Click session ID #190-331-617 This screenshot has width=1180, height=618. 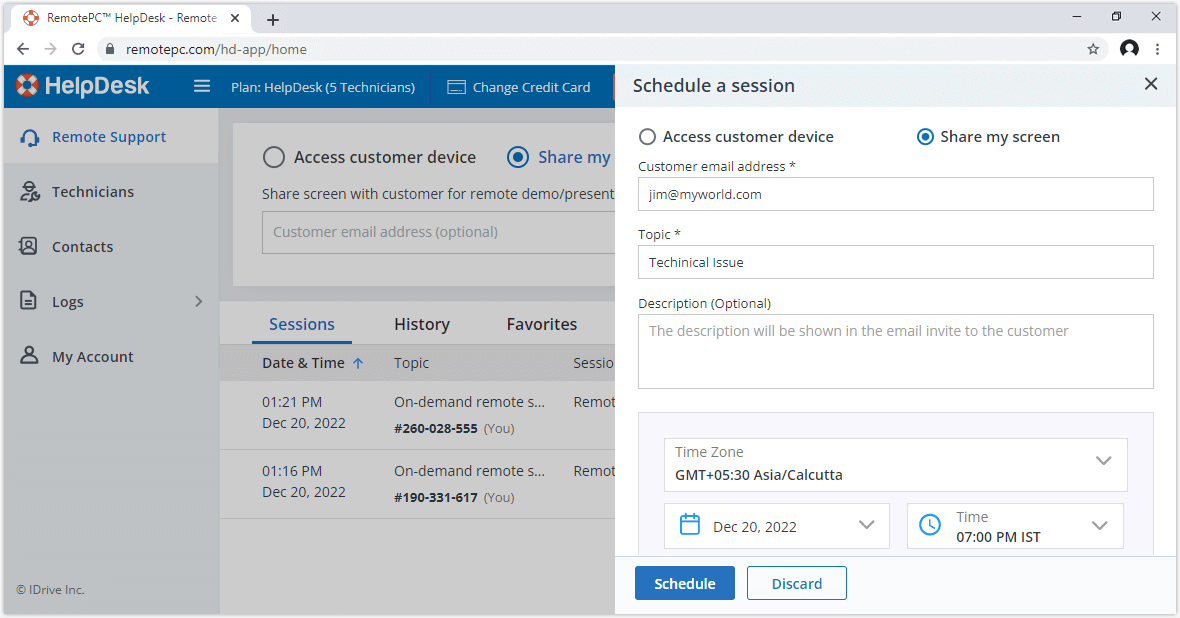point(436,498)
